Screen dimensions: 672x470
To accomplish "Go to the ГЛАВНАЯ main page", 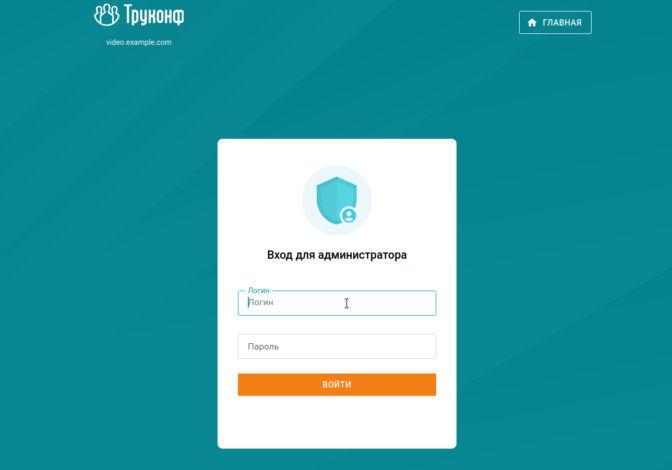I will click(555, 23).
